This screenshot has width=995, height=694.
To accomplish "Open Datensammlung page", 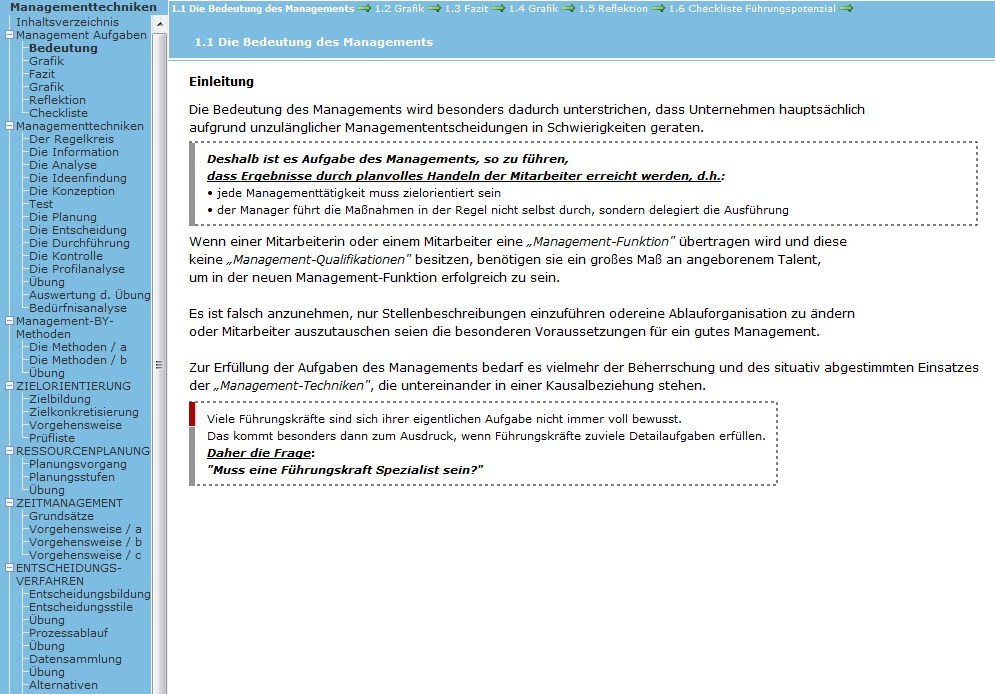I will (x=76, y=659).
